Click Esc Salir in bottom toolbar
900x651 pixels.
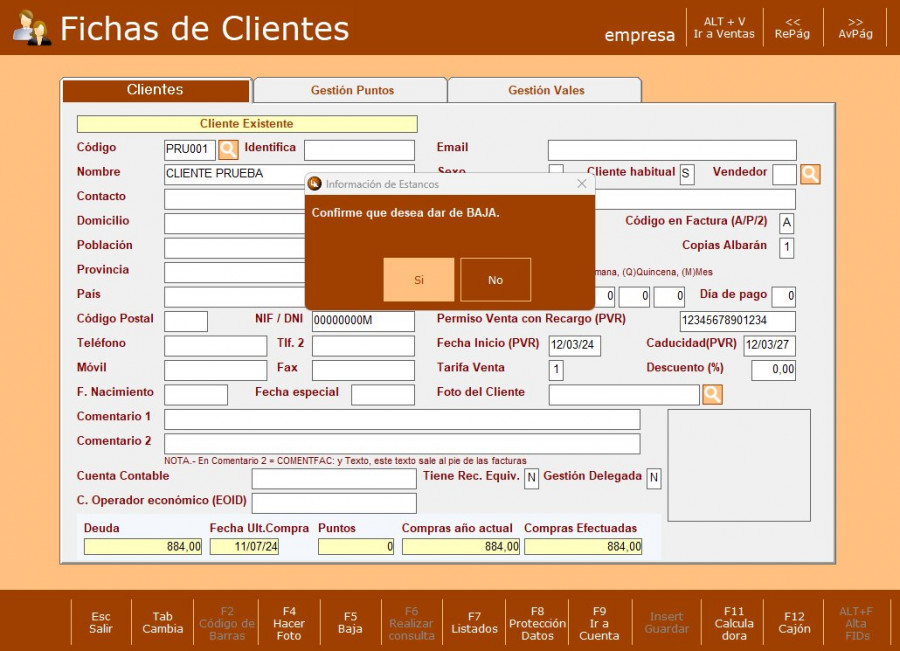click(x=101, y=622)
